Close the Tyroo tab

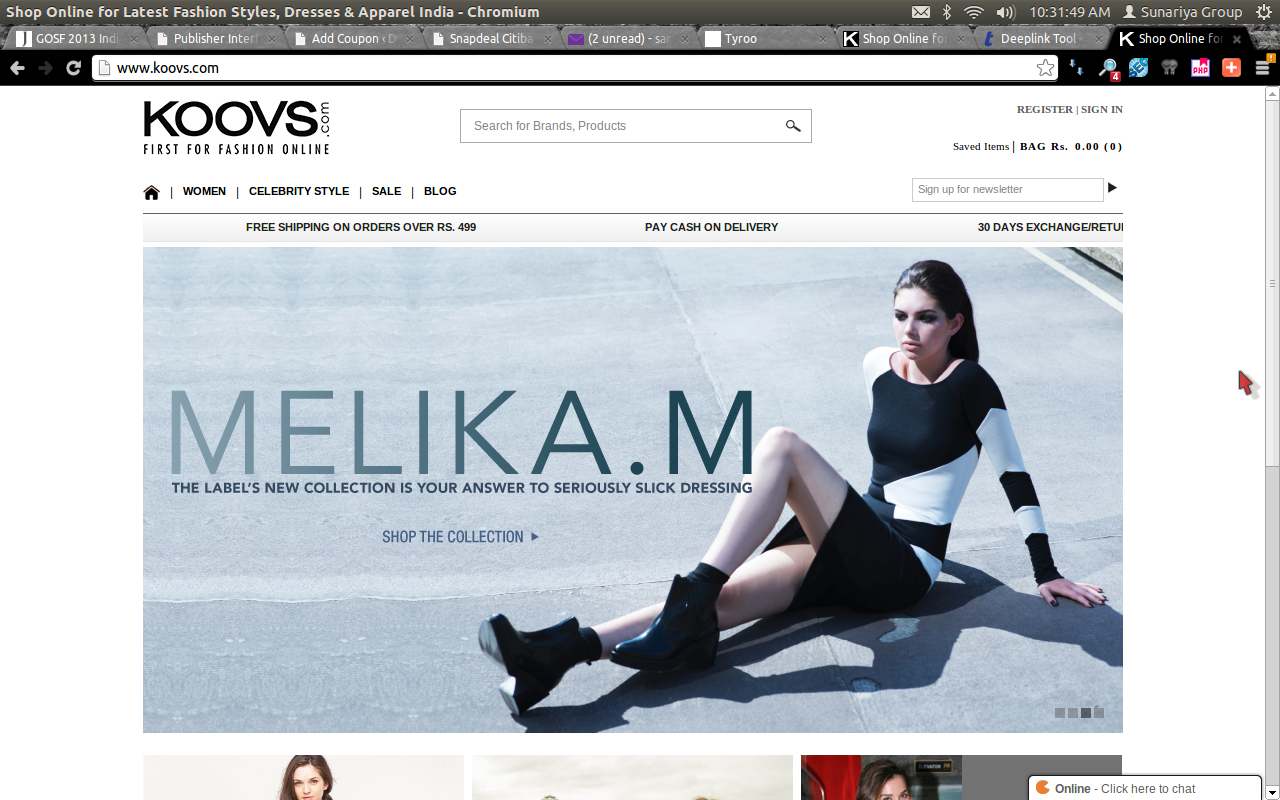pyautogui.click(x=822, y=39)
